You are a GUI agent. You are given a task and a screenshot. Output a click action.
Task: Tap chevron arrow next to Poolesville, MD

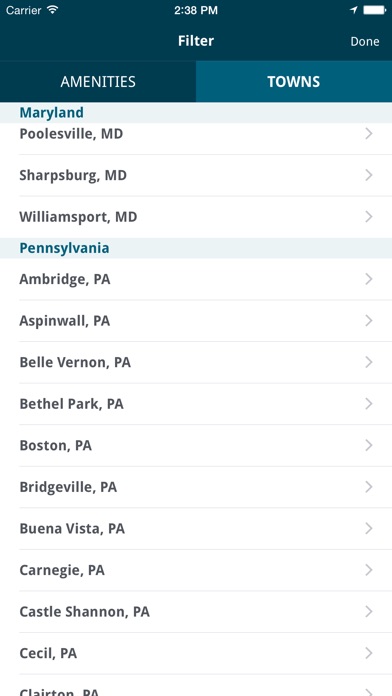(x=368, y=134)
